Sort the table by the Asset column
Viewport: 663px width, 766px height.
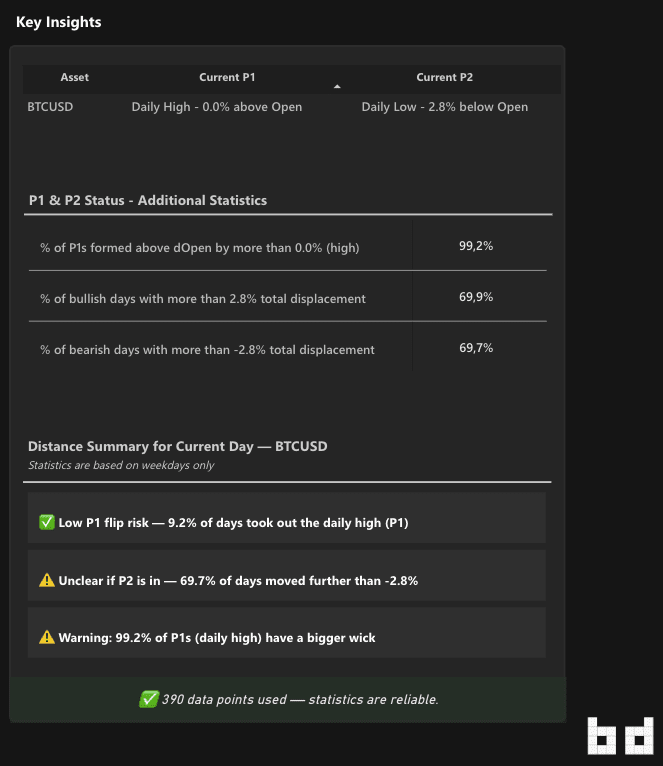click(x=75, y=77)
